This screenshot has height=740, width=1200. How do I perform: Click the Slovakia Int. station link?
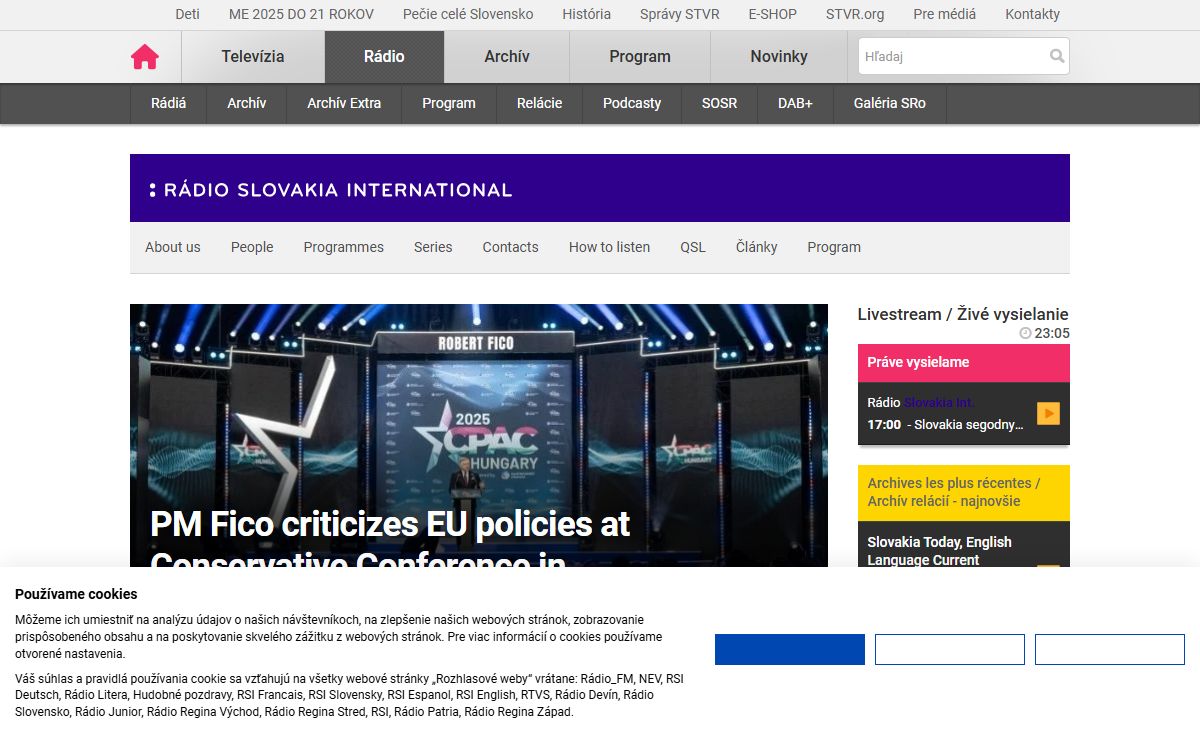[x=938, y=402]
